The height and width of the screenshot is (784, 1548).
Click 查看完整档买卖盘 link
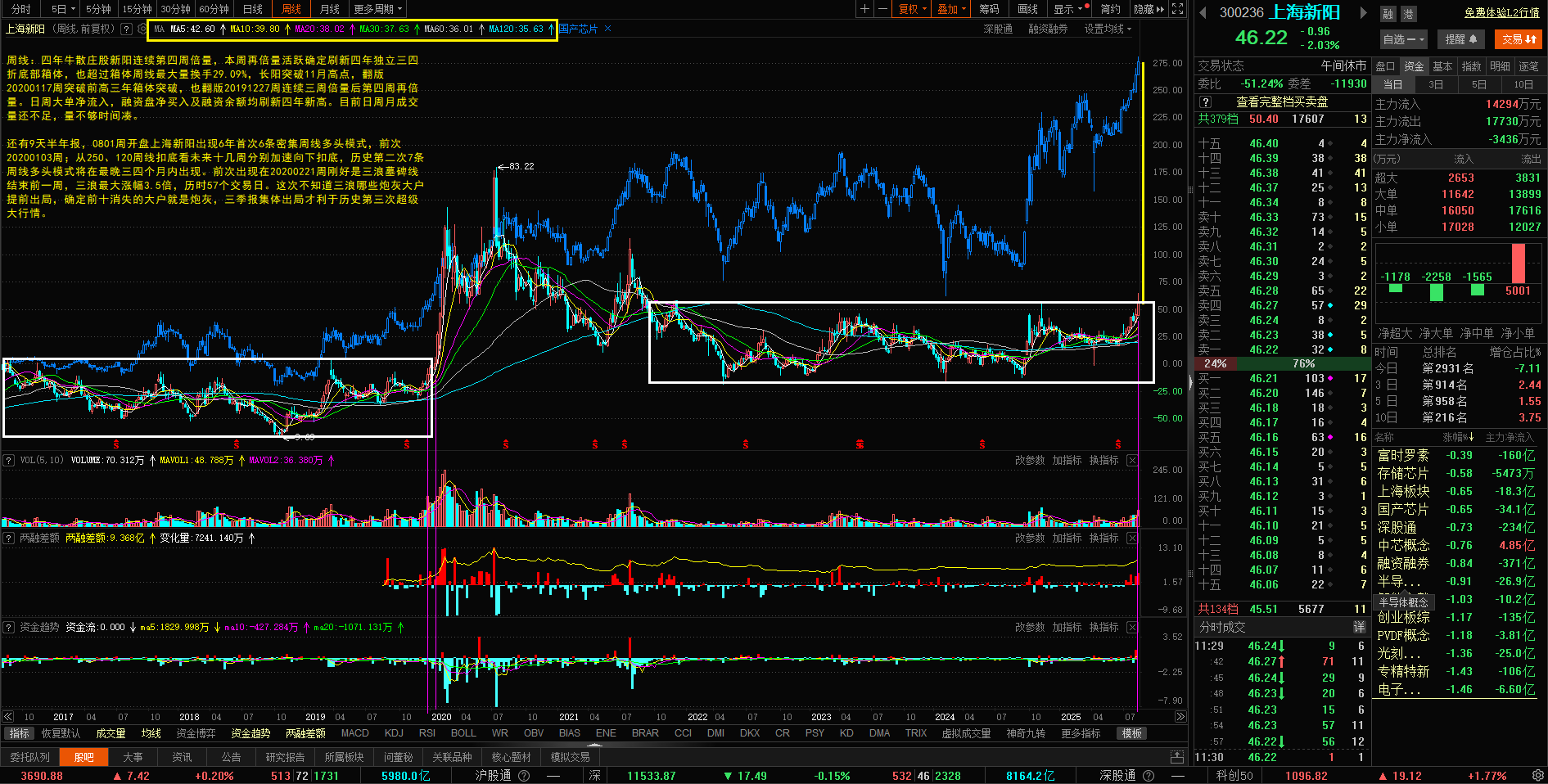click(1282, 102)
